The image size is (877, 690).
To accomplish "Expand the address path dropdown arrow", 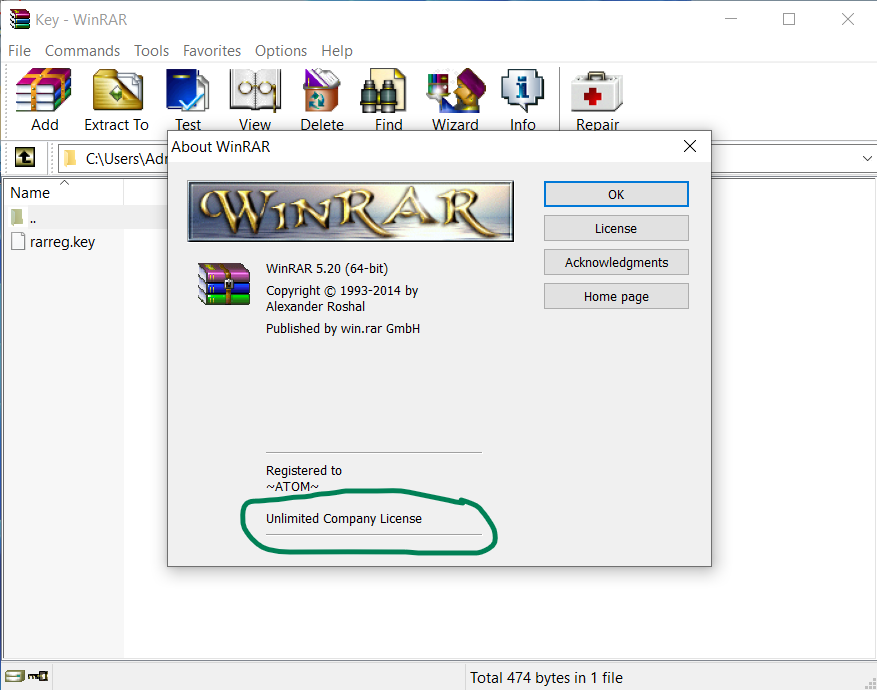I will 867,158.
